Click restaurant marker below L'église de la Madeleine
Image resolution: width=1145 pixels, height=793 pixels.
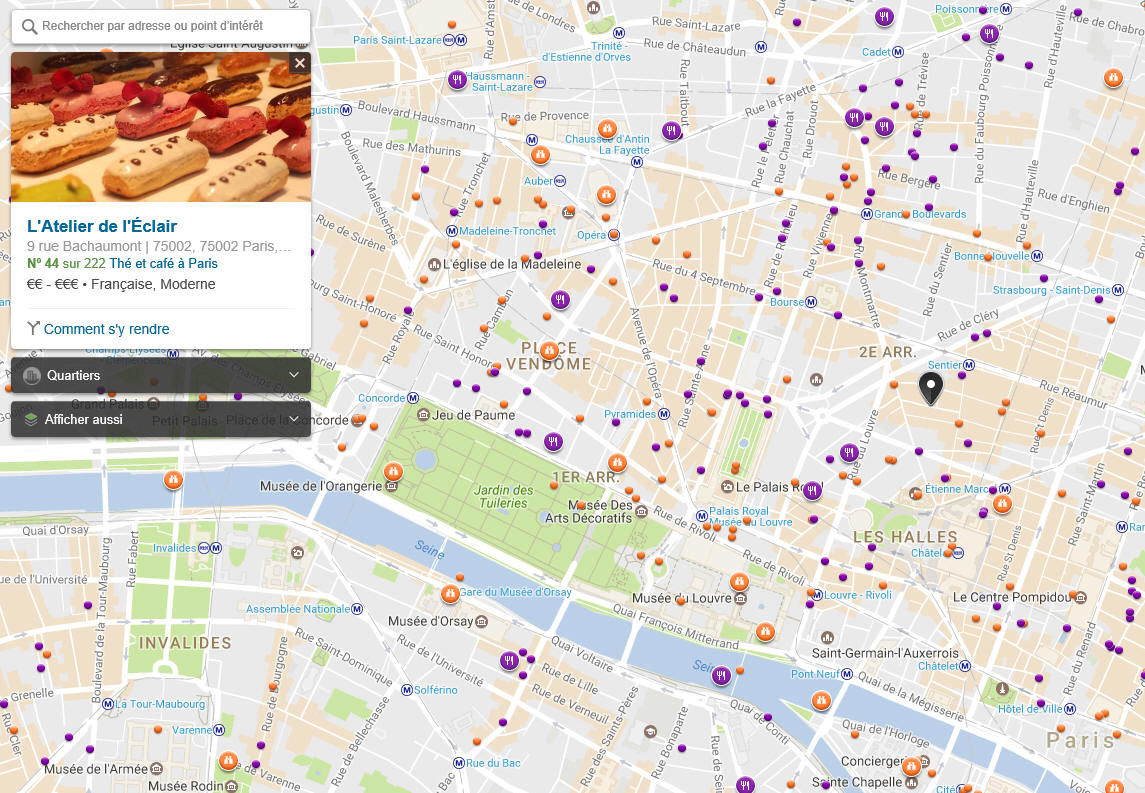point(560,299)
